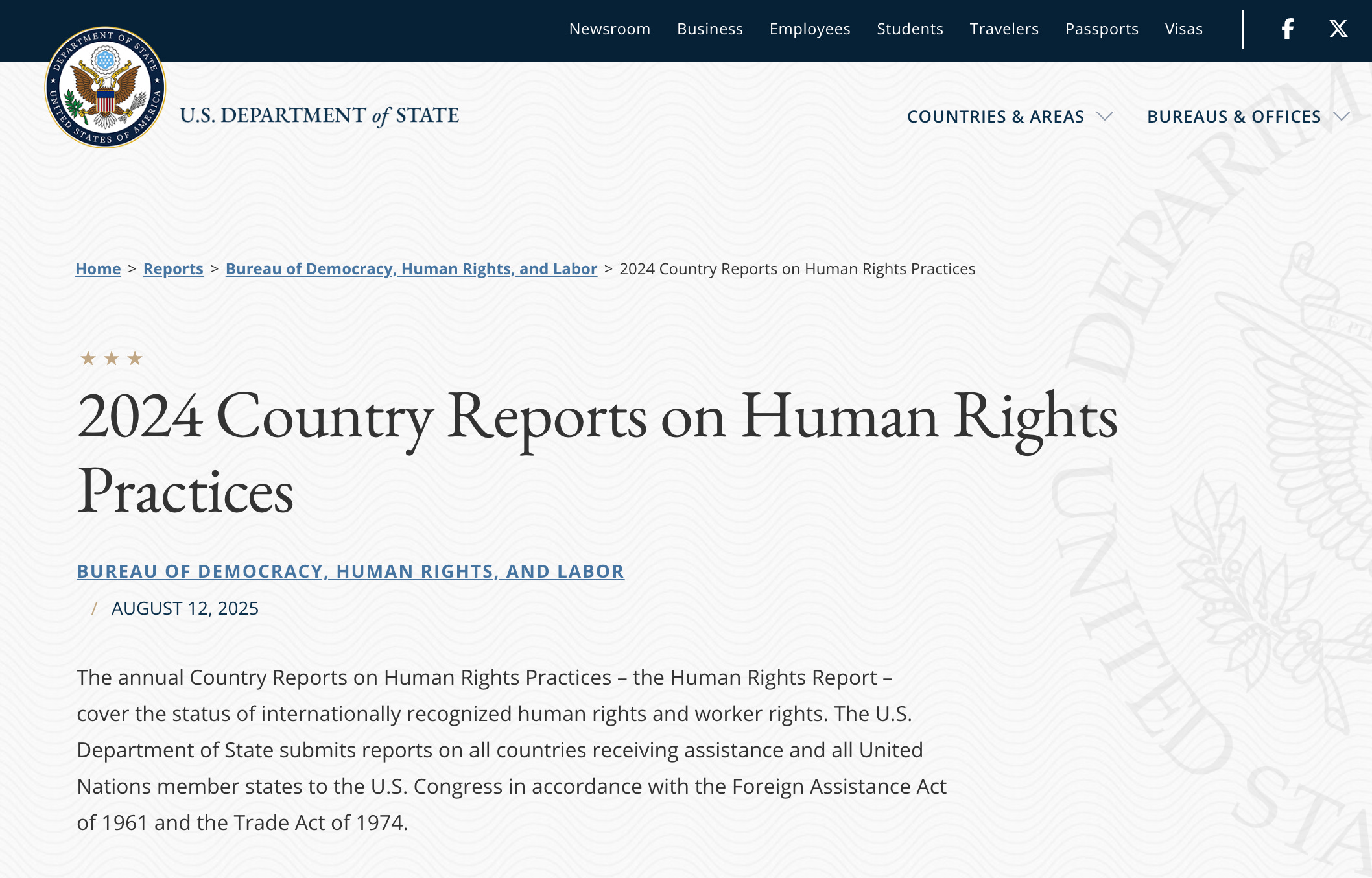Click the uppercase Bureau of Democracy heading link

point(350,571)
